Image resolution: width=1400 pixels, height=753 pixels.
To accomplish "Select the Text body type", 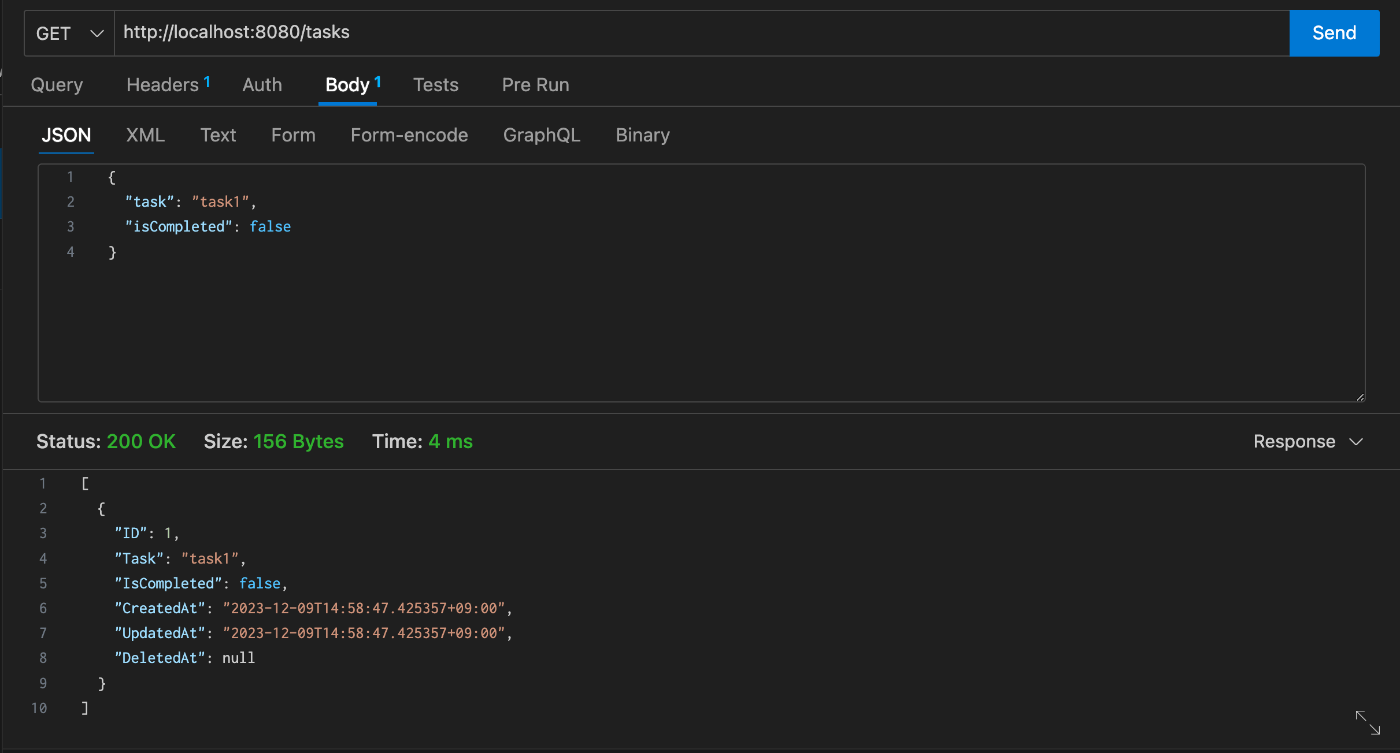I will (x=218, y=135).
